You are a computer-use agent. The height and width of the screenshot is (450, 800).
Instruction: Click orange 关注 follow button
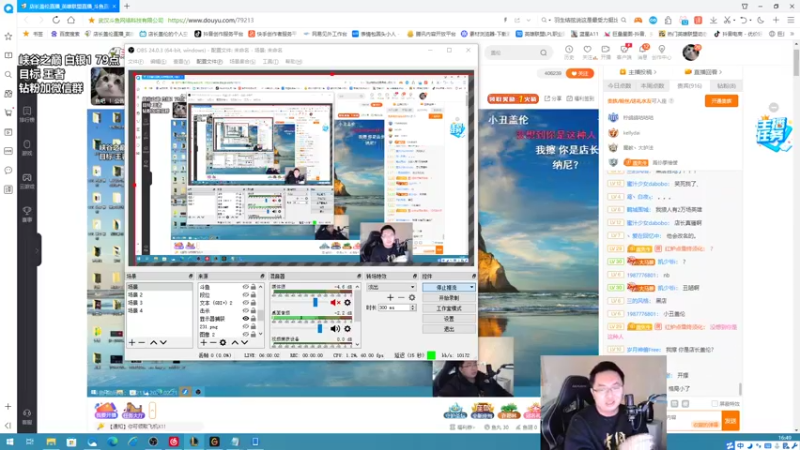click(x=580, y=73)
